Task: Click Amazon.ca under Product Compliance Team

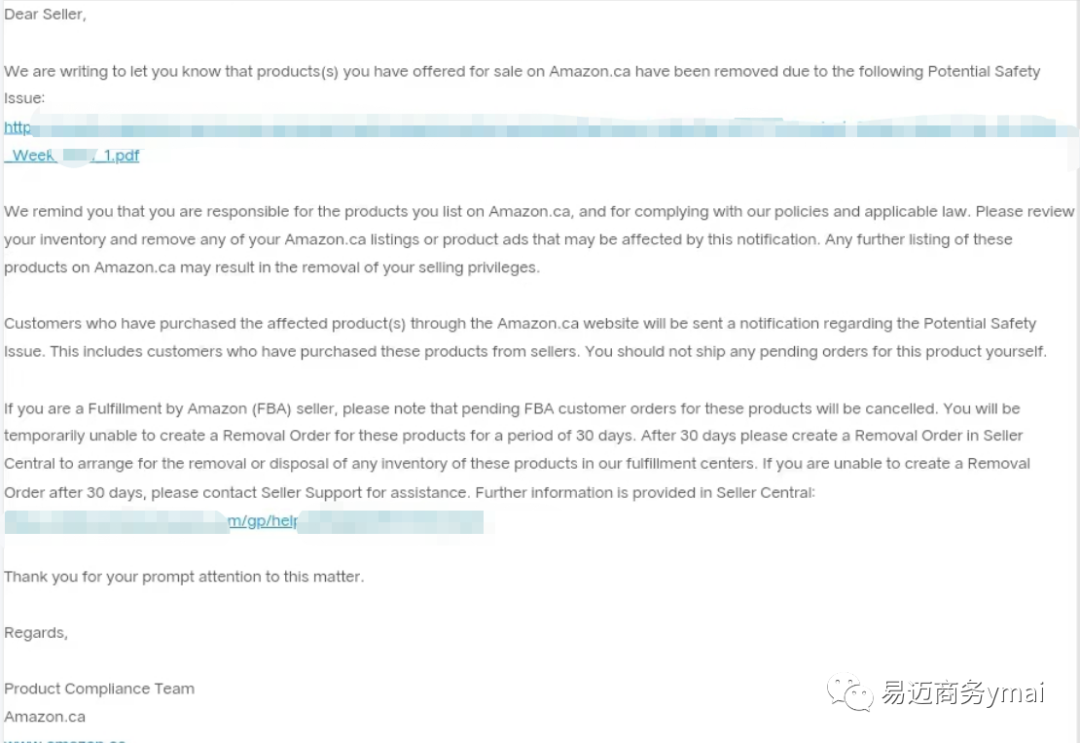Action: tap(45, 717)
